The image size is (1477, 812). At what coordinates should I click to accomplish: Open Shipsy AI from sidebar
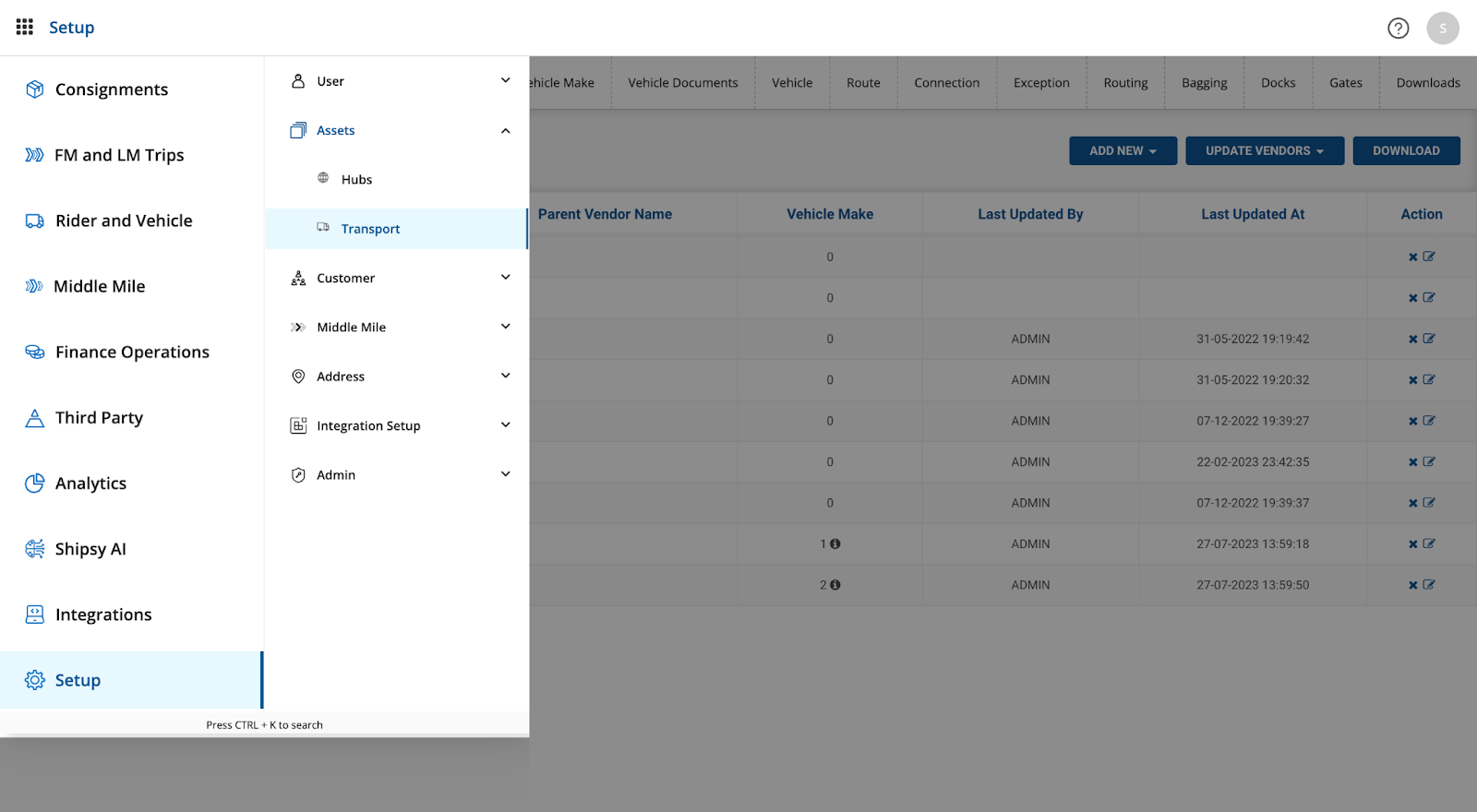point(90,549)
